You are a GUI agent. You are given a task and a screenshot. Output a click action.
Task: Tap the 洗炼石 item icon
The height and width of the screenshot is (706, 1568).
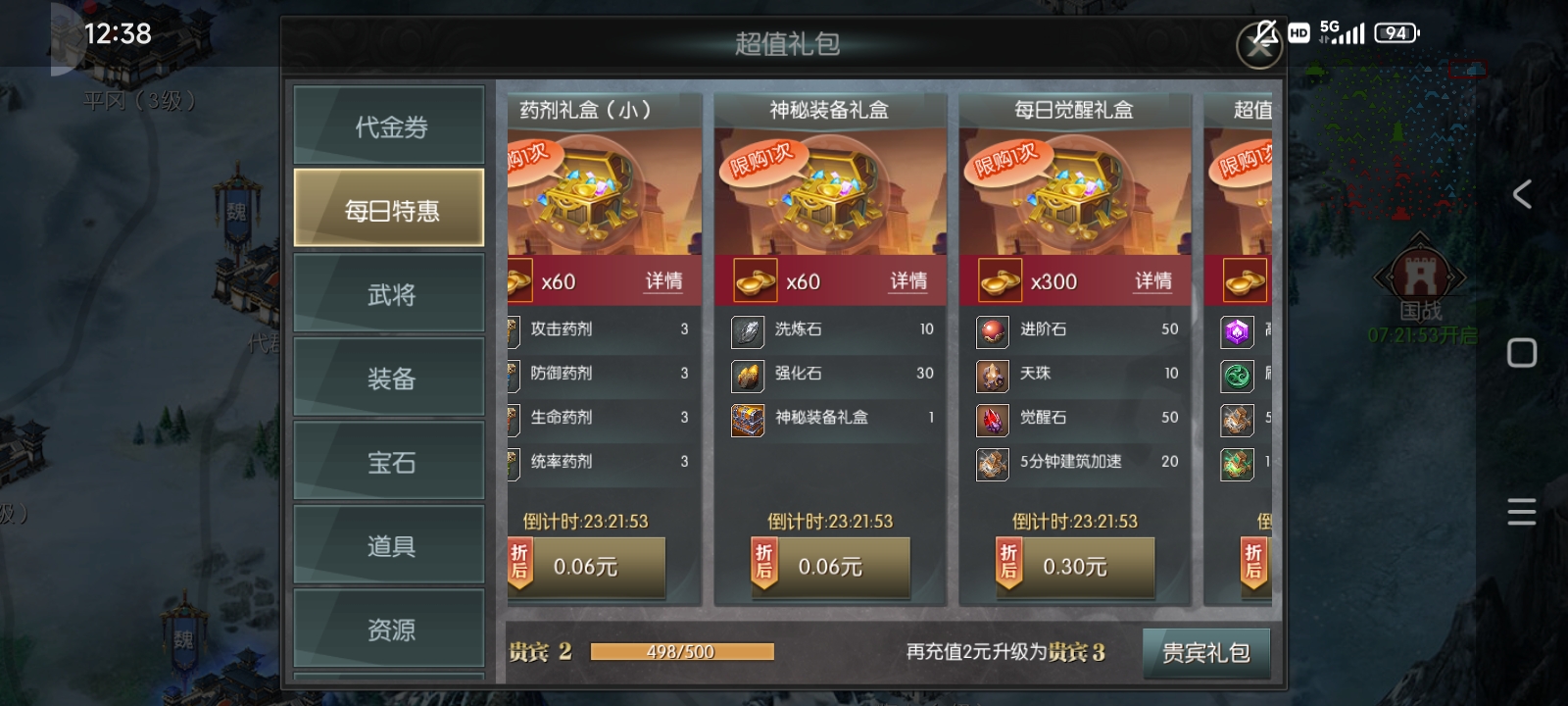748,330
